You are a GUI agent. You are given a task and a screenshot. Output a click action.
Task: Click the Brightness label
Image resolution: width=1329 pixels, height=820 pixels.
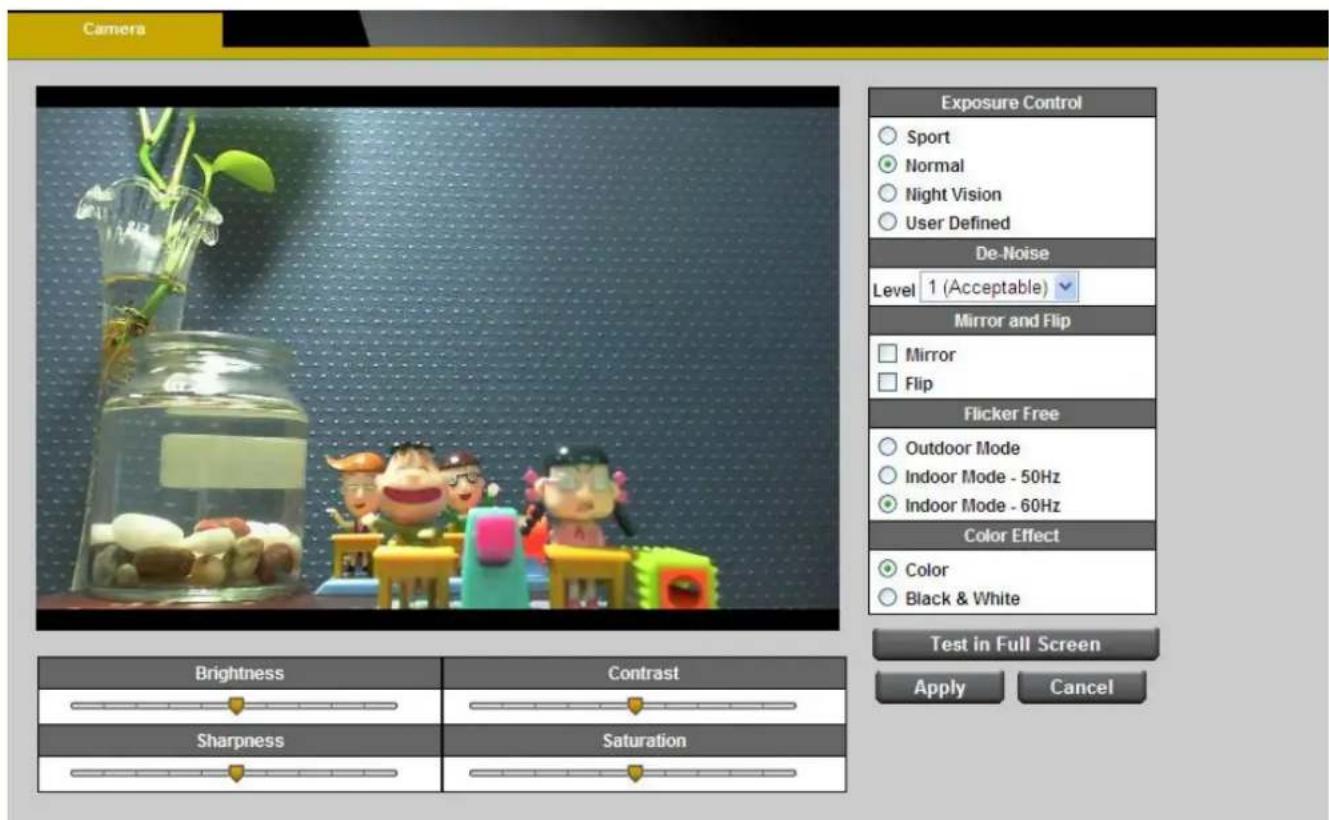click(x=240, y=674)
